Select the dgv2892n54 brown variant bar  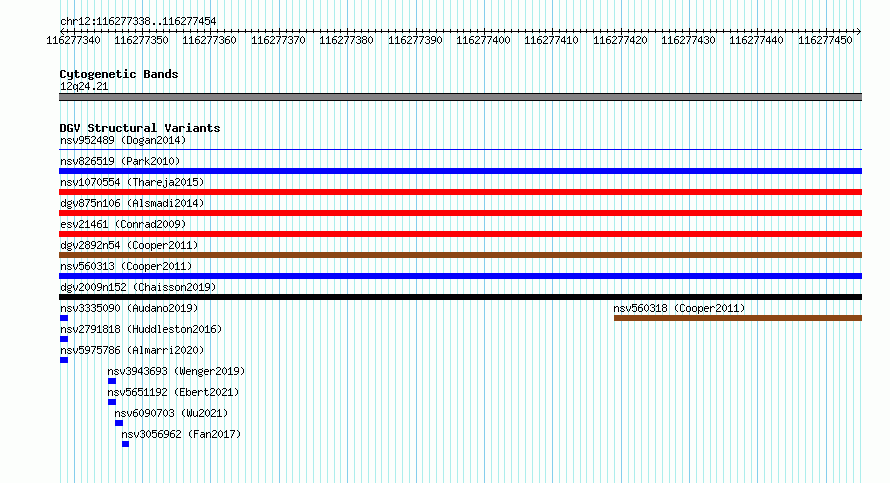pyautogui.click(x=460, y=255)
